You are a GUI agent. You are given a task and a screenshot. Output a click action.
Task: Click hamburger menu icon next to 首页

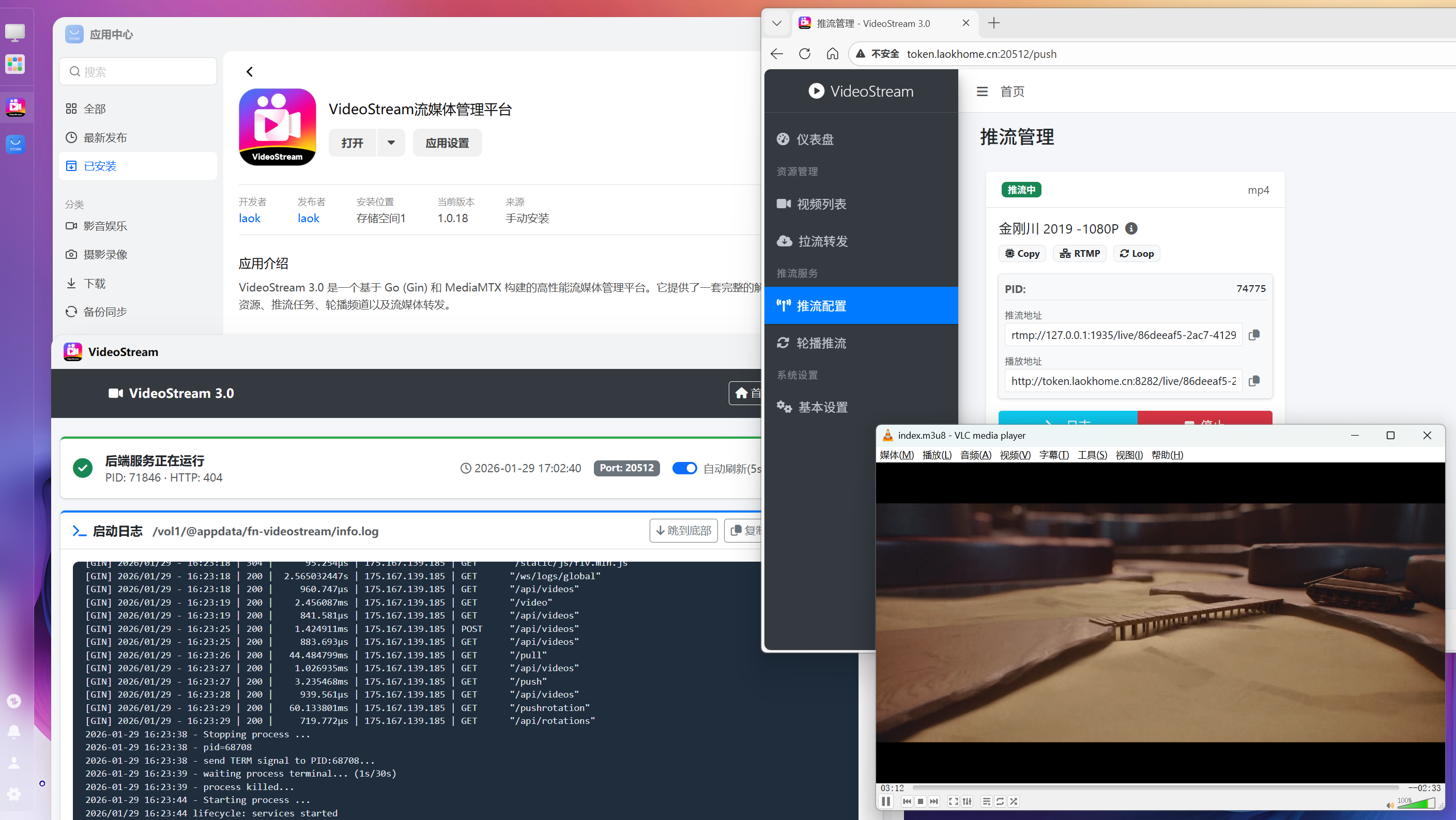[x=982, y=91]
